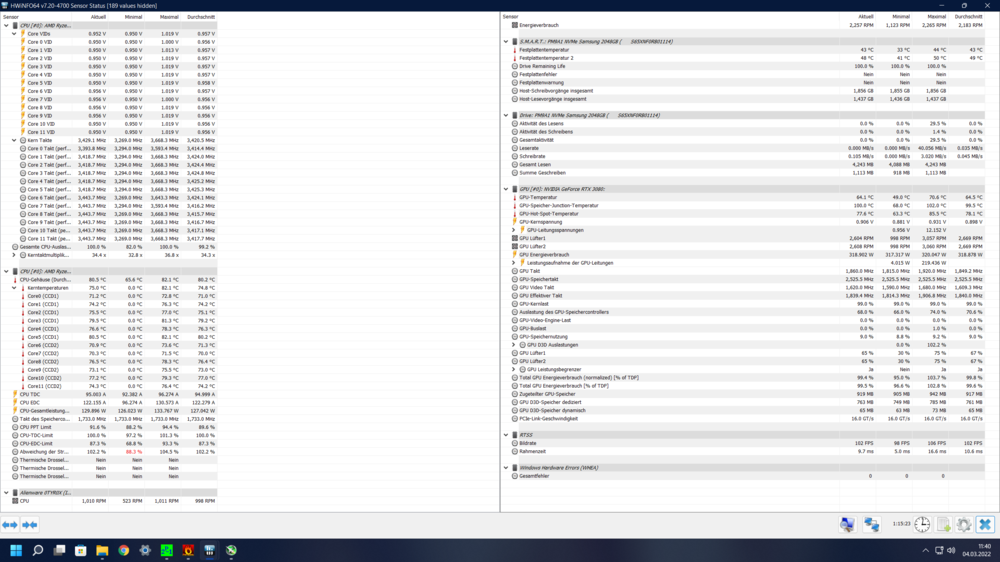Click the expand columns left-right arrows button
The width and height of the screenshot is (1000, 562).
(x=10, y=524)
